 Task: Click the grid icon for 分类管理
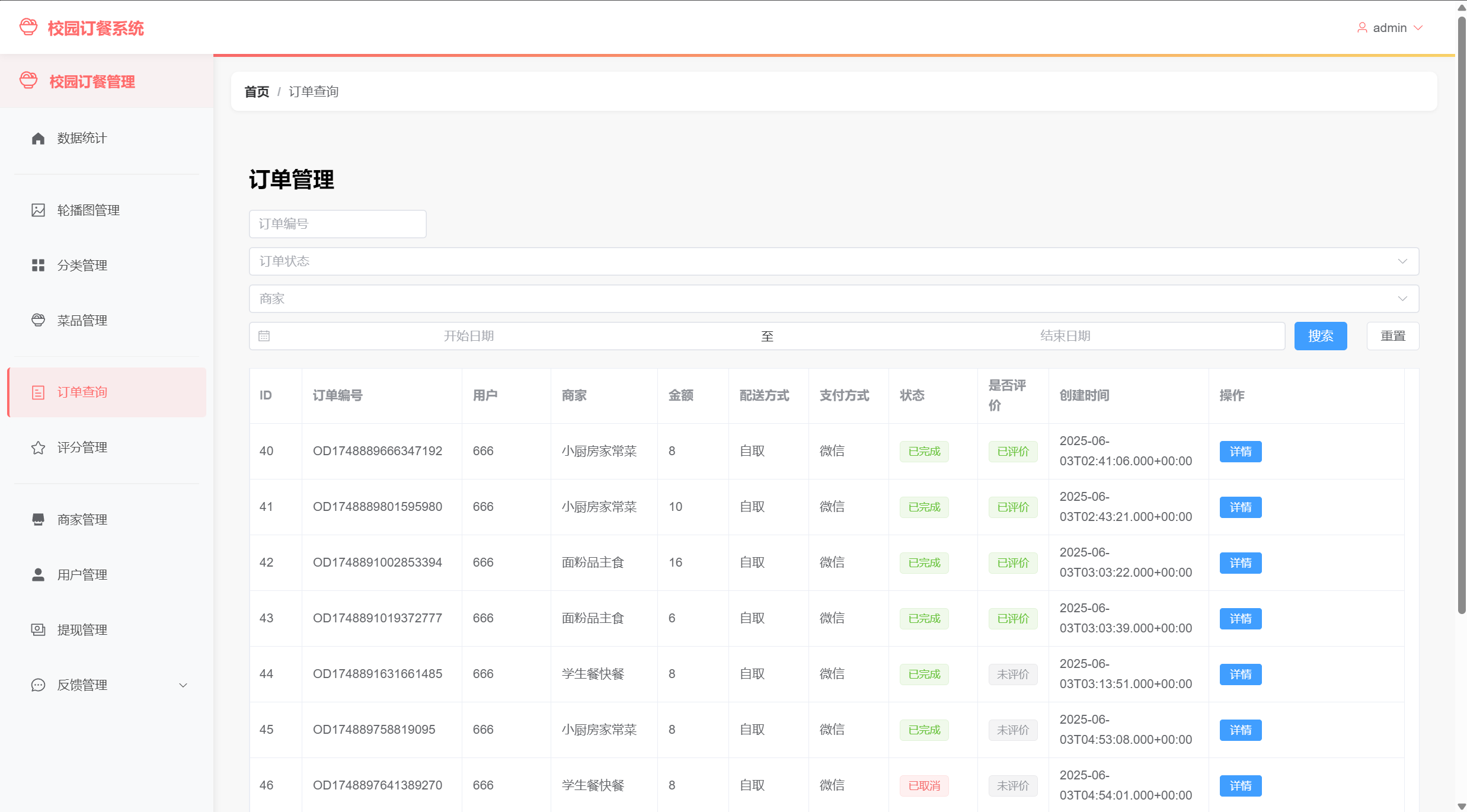point(38,266)
